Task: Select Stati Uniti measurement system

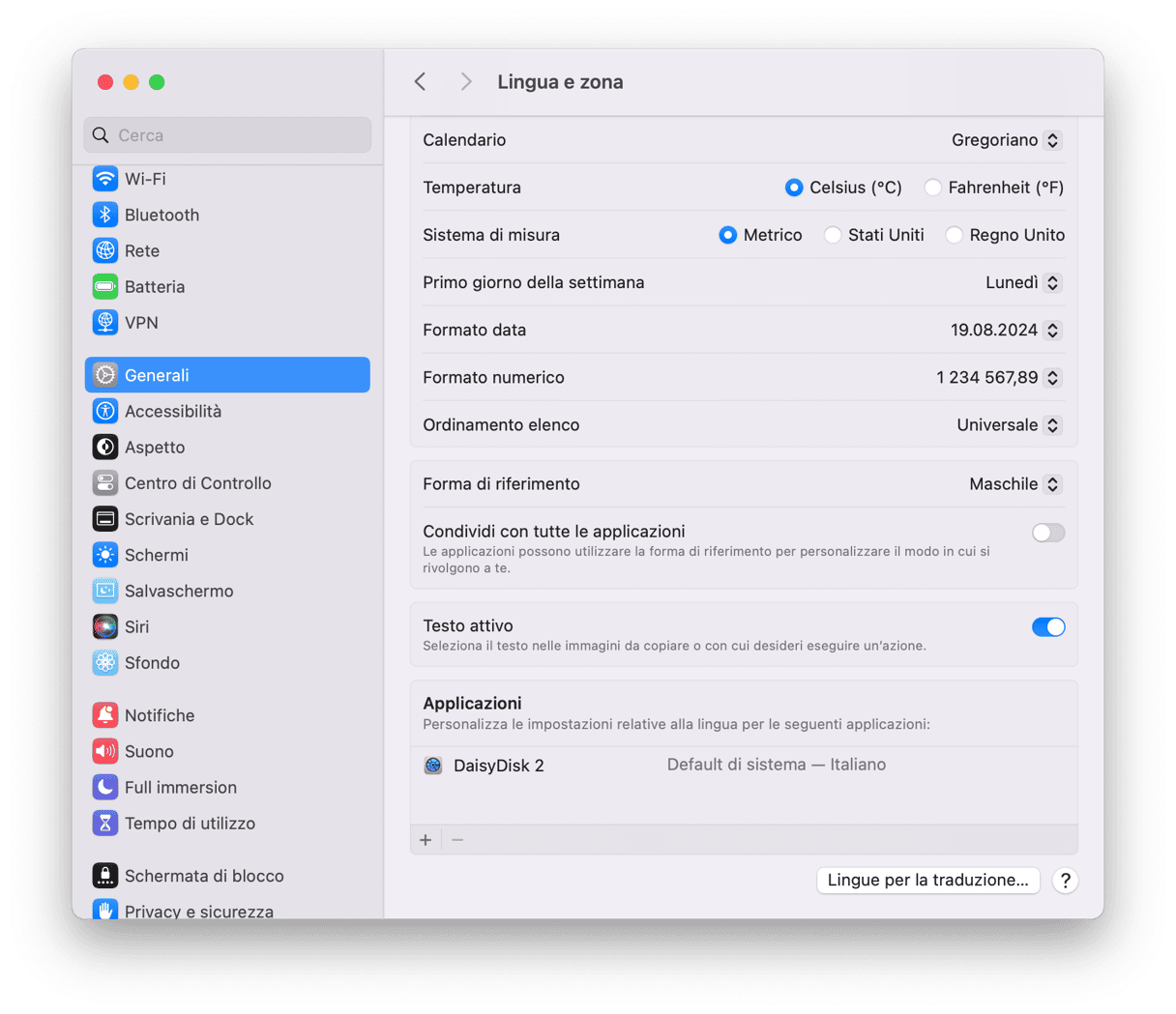Action: [833, 235]
